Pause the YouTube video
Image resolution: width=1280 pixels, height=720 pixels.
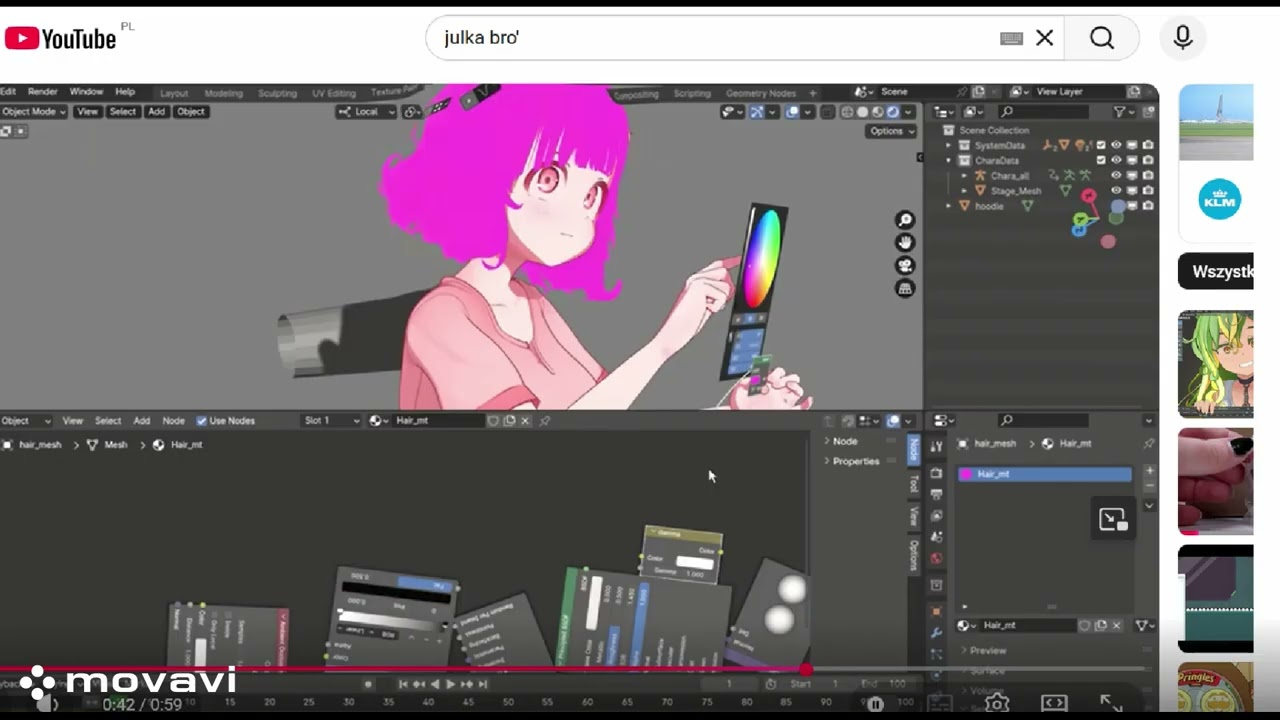(875, 704)
